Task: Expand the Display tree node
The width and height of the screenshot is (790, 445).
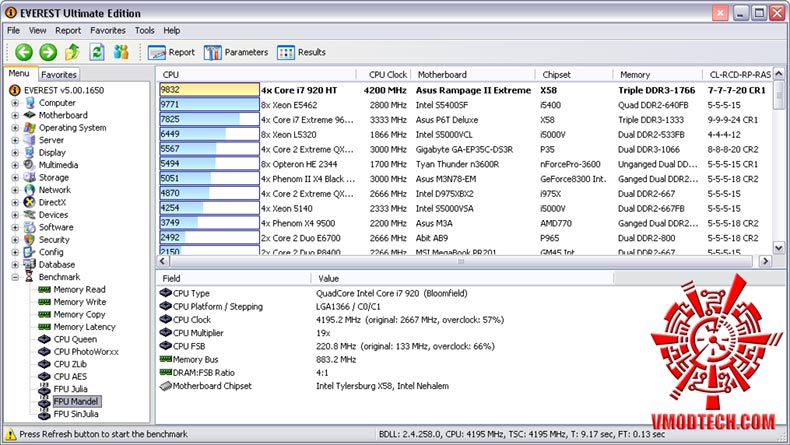Action: click(15, 153)
